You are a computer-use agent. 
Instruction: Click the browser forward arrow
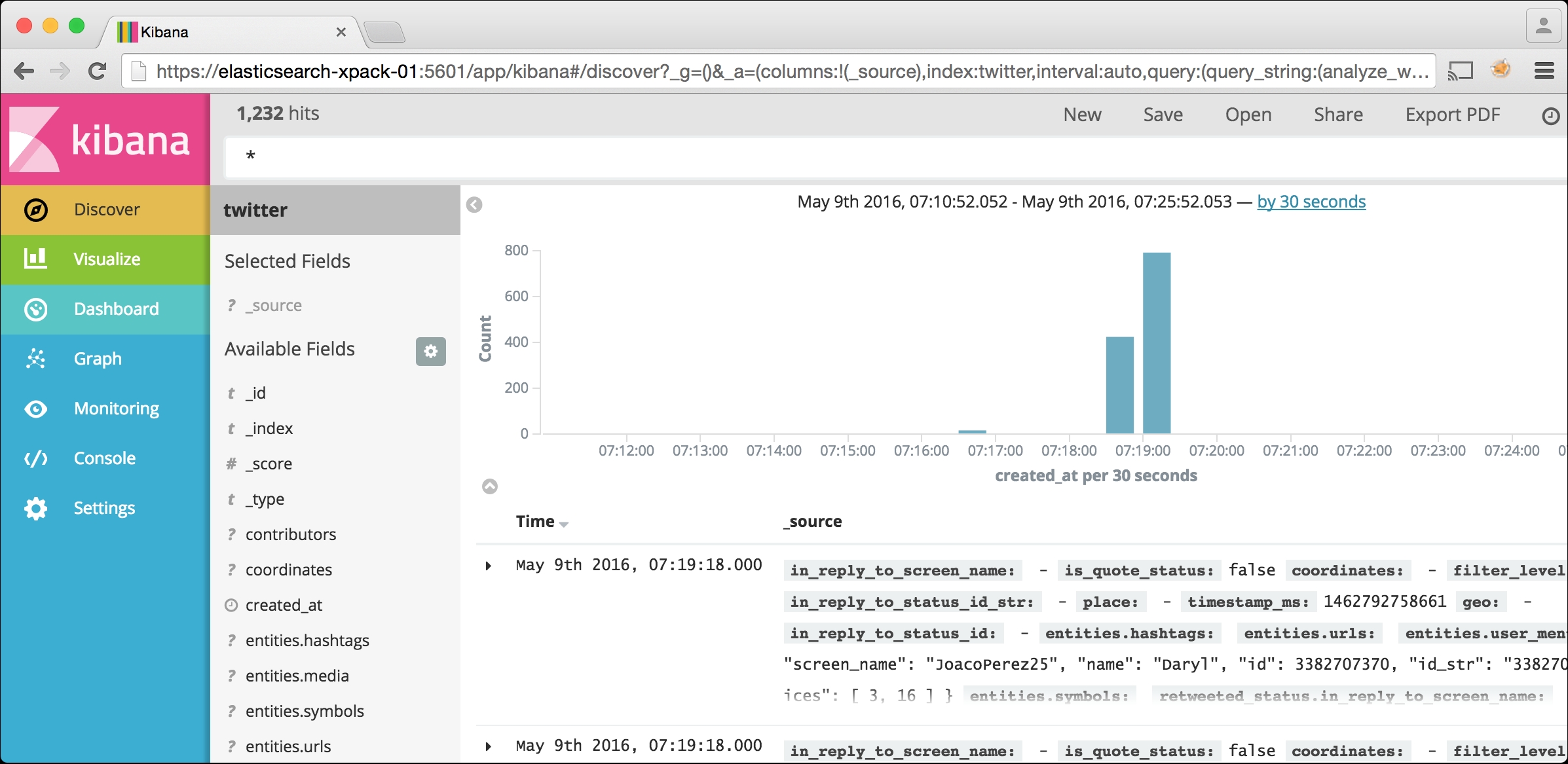coord(60,71)
